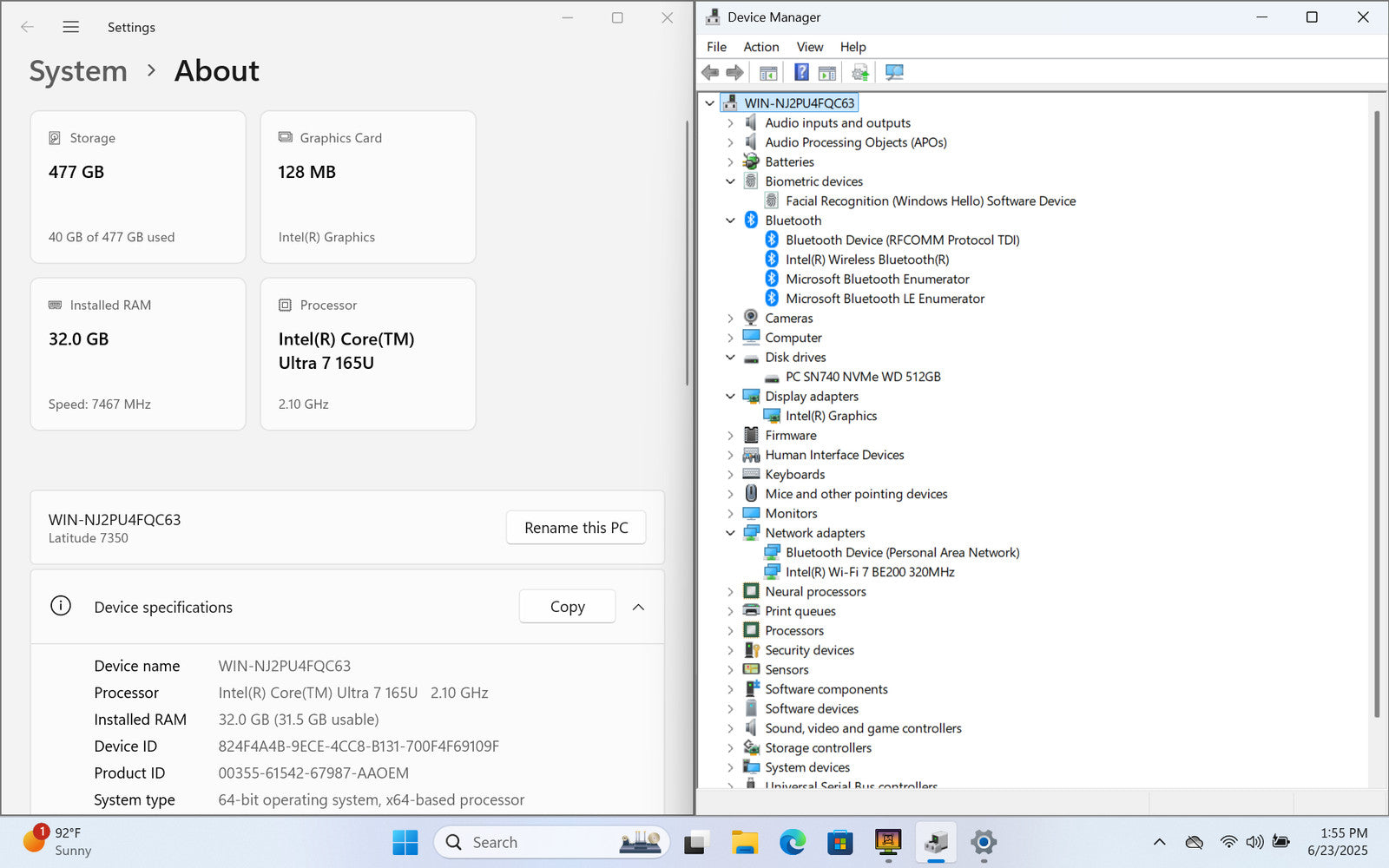Click the Forward arrow in Device Manager toolbar
Viewport: 1389px width, 868px height.
pyautogui.click(x=735, y=73)
